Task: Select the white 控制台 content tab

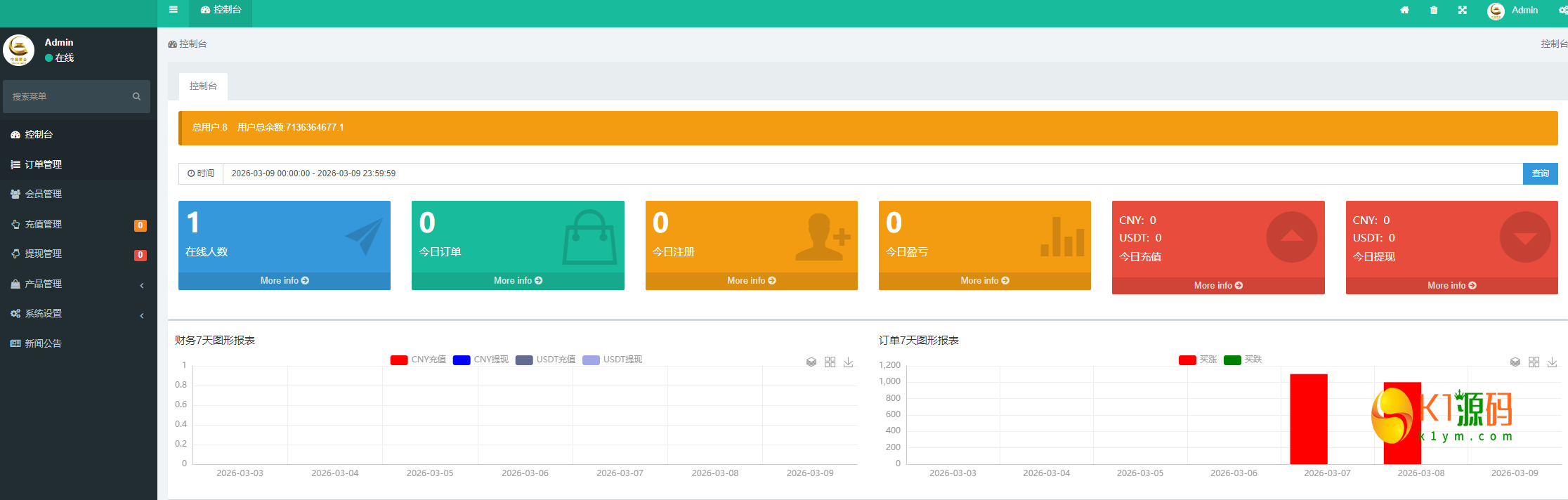Action: point(203,86)
